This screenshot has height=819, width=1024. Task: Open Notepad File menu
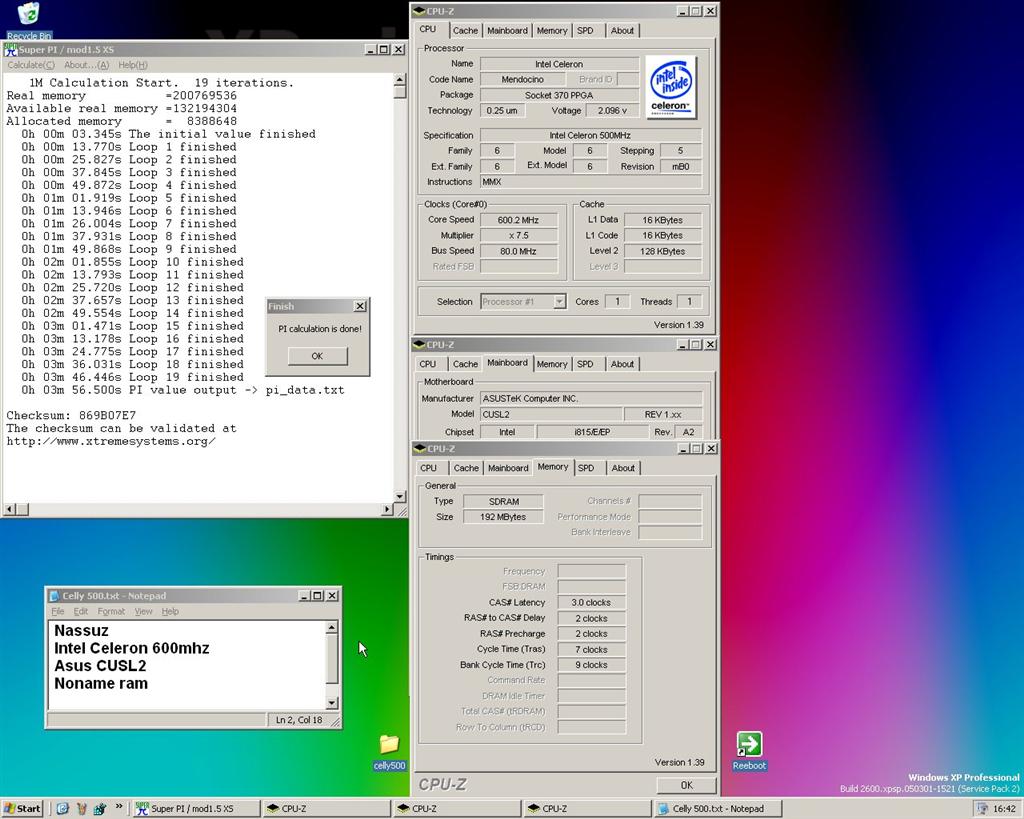pos(58,611)
